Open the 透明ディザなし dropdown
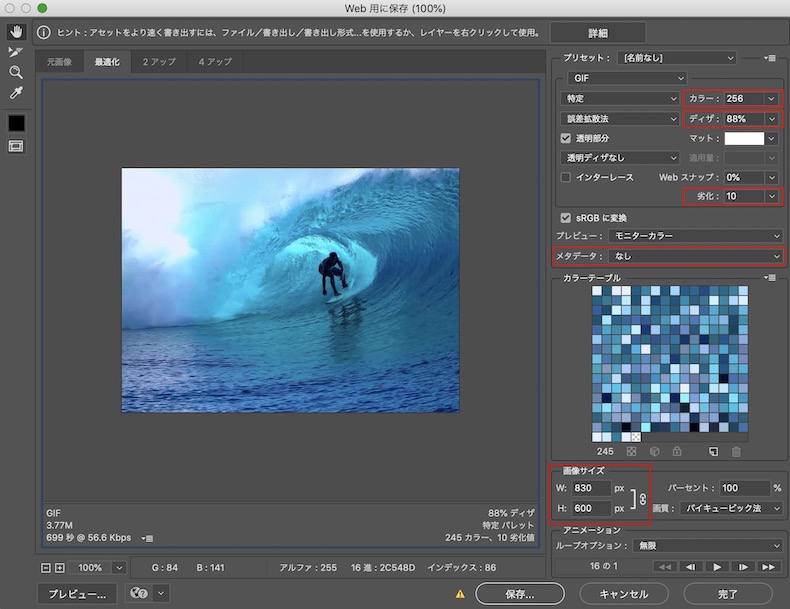This screenshot has height=609, width=790. tap(620, 158)
